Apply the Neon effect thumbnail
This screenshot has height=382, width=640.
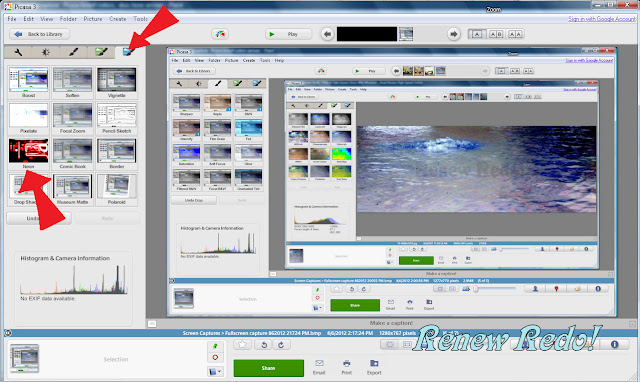click(x=29, y=153)
